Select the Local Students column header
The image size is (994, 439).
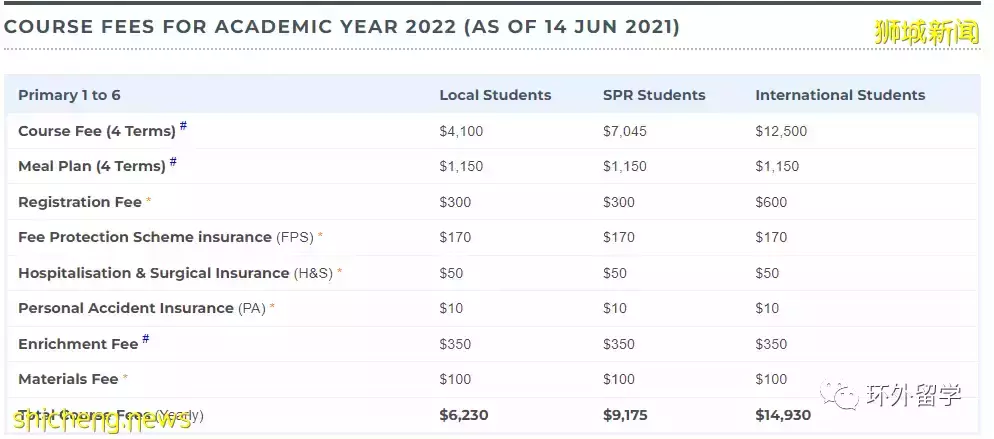pyautogui.click(x=495, y=95)
